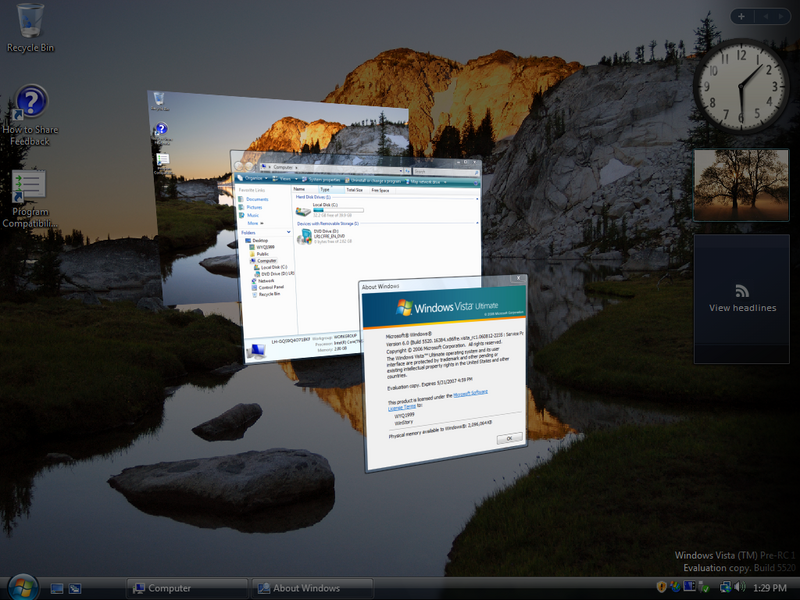Select Desktop in folder tree
This screenshot has height=600, width=800.
pyautogui.click(x=257, y=240)
